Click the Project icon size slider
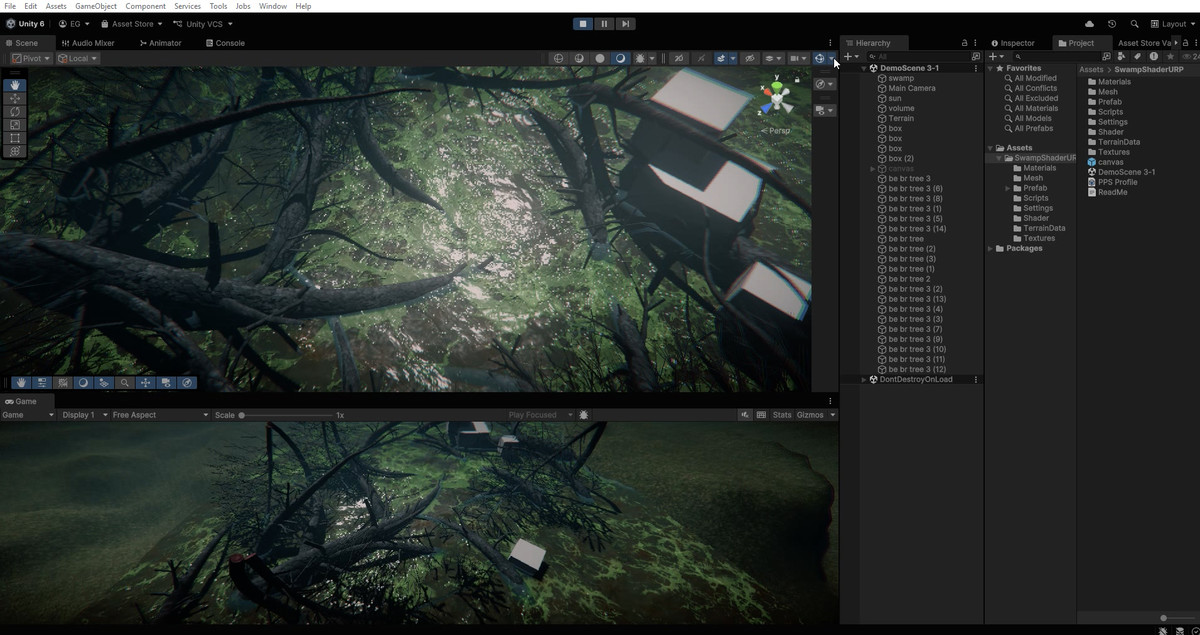This screenshot has width=1200, height=635. [x=1163, y=618]
